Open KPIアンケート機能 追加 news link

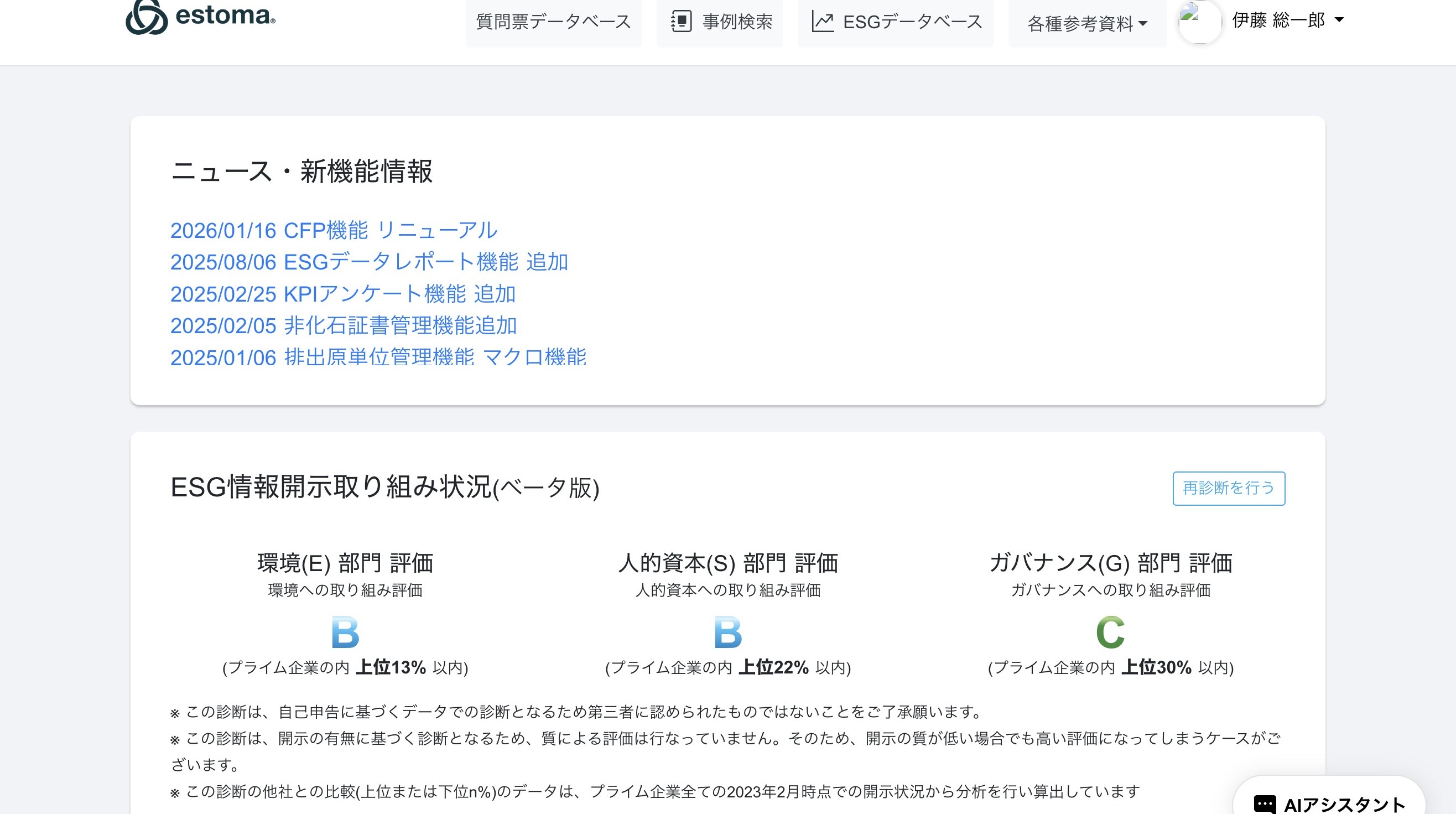342,294
